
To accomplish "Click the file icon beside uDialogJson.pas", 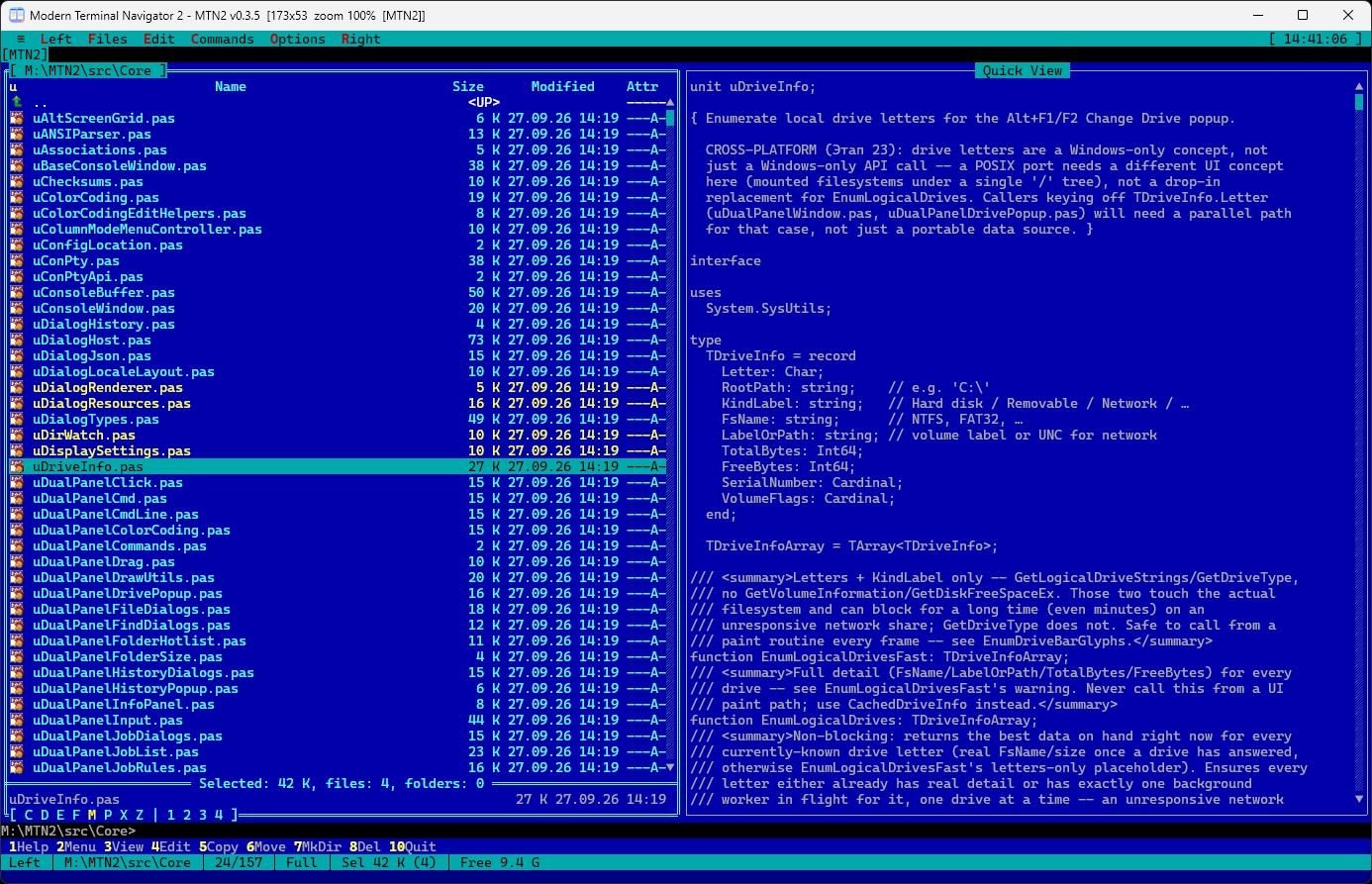I will click(17, 355).
